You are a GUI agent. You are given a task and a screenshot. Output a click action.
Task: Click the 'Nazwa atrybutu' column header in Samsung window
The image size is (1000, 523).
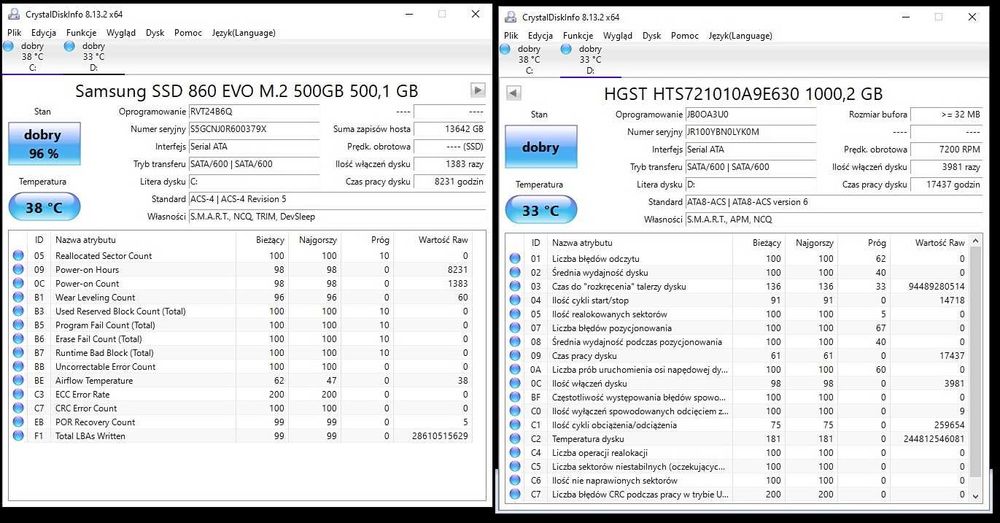pos(143,240)
